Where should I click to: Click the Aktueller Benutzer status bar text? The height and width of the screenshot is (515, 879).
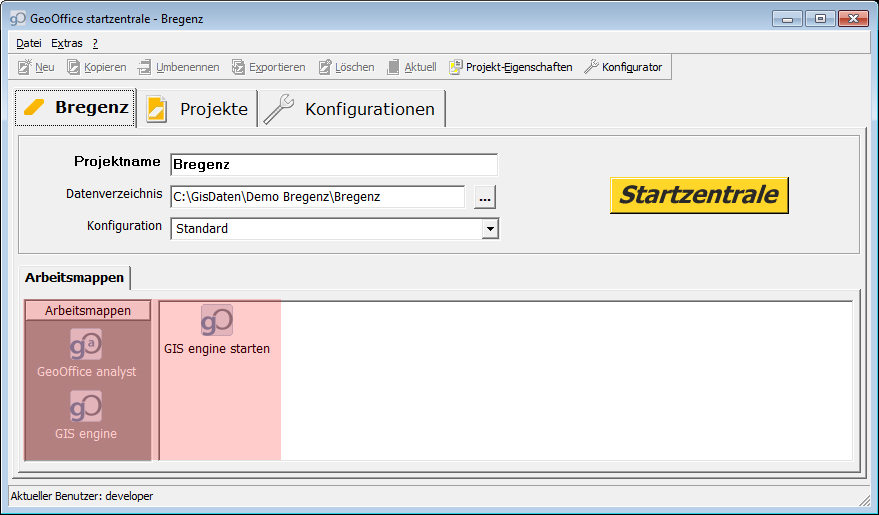pyautogui.click(x=82, y=496)
